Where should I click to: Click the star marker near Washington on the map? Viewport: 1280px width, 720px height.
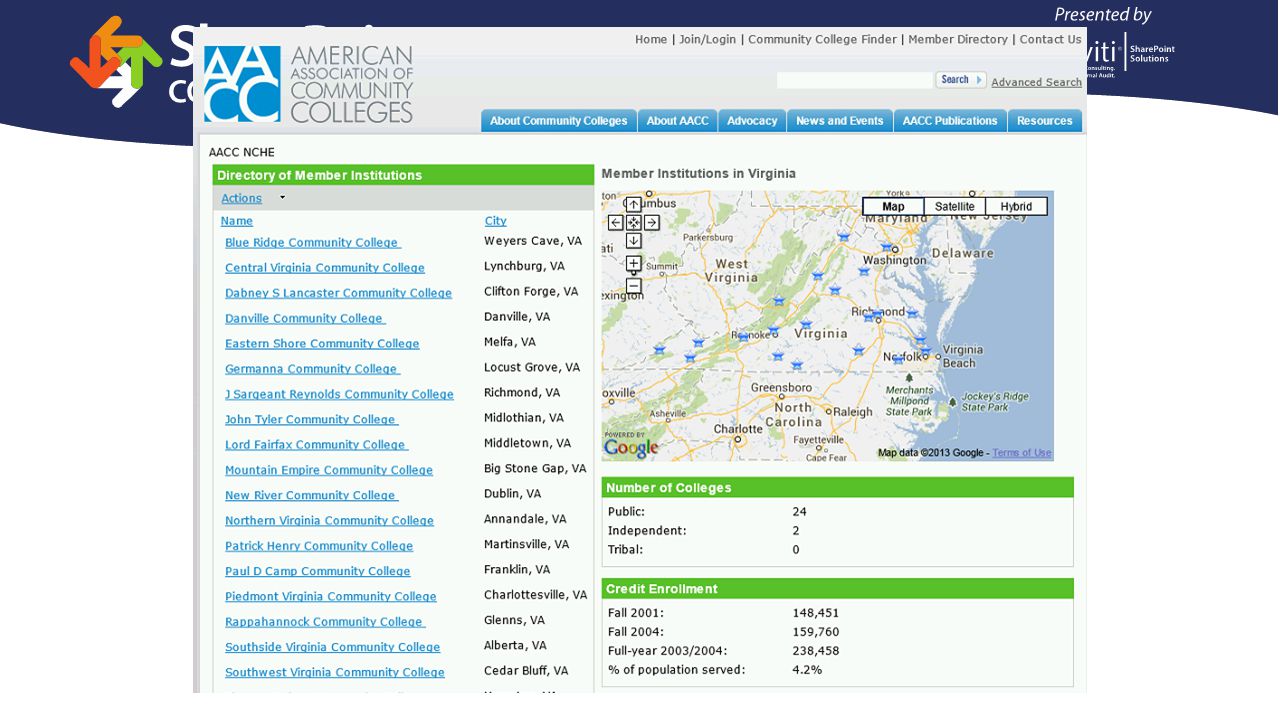886,247
